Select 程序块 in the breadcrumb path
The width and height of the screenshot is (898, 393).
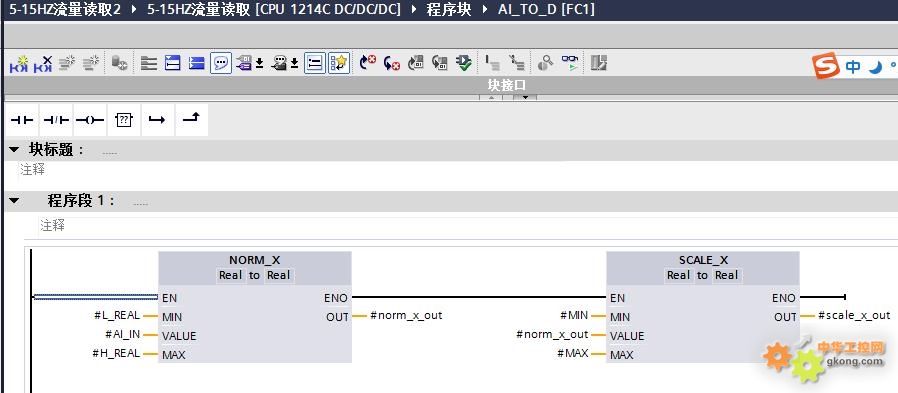click(x=448, y=10)
